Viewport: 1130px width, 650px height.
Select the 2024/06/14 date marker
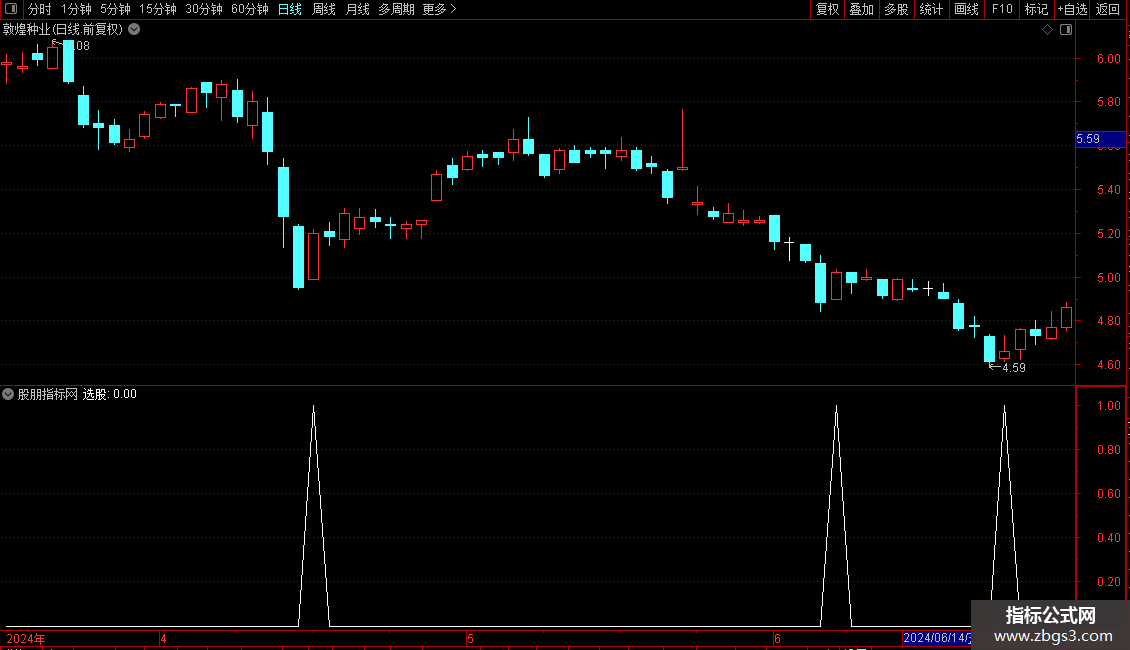(937, 638)
